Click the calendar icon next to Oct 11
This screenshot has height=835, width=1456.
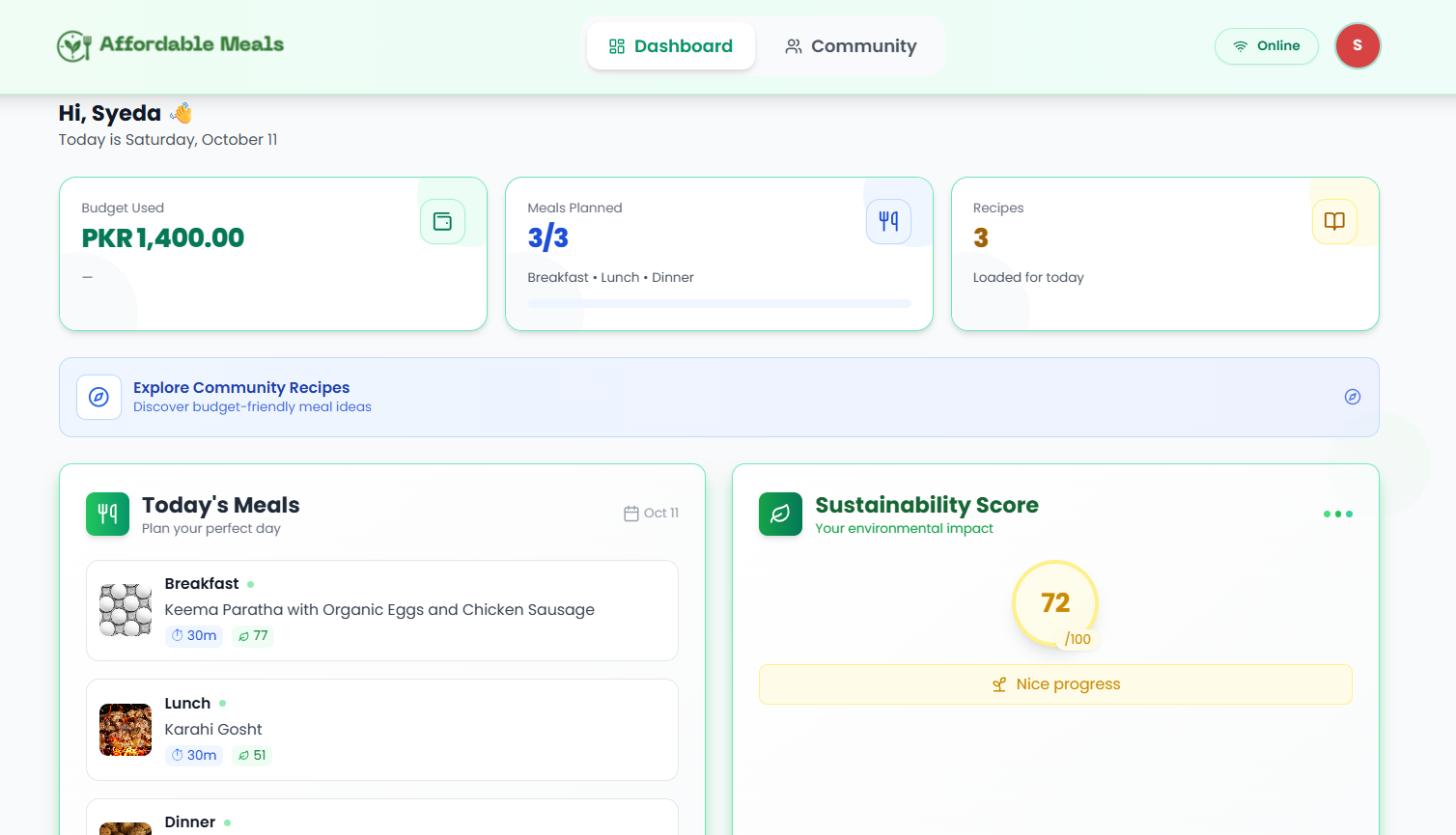pos(631,514)
